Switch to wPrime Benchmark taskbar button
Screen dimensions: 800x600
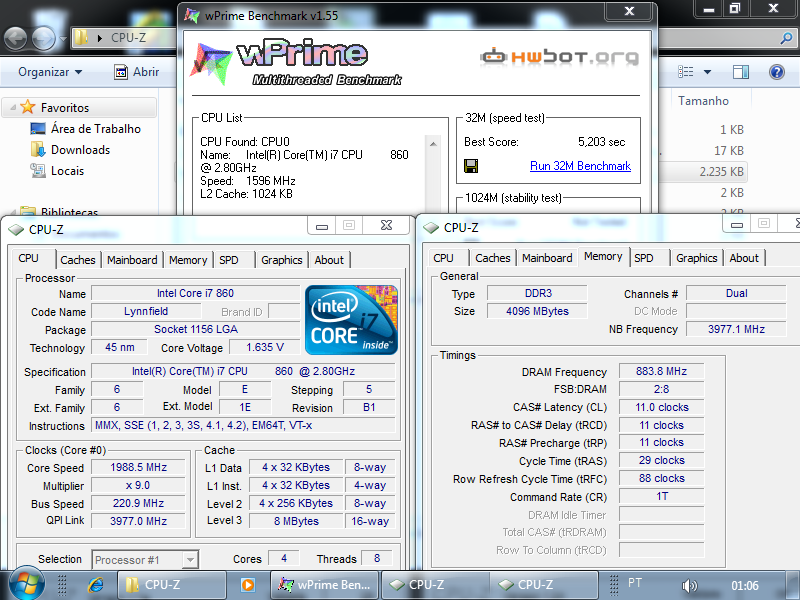click(326, 585)
